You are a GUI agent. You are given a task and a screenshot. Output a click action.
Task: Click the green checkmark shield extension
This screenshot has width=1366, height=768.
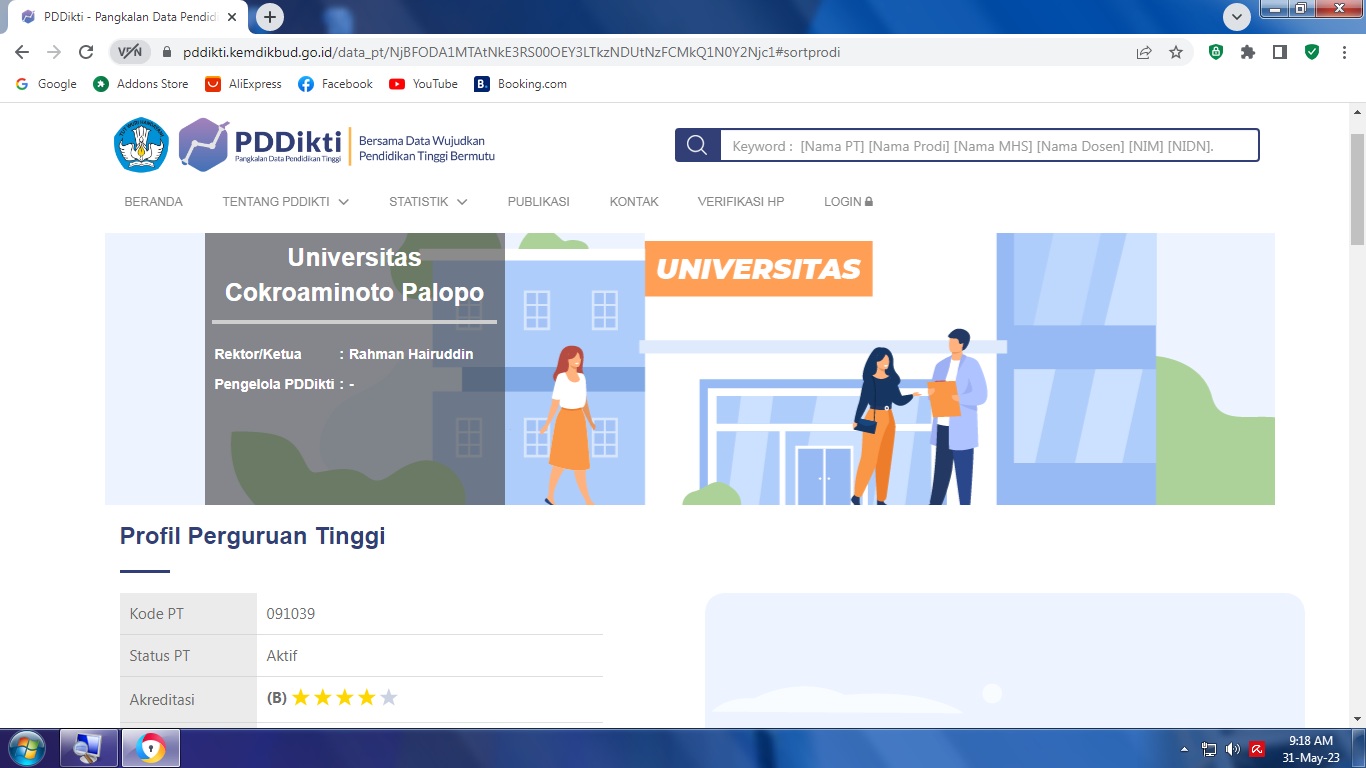[1312, 52]
